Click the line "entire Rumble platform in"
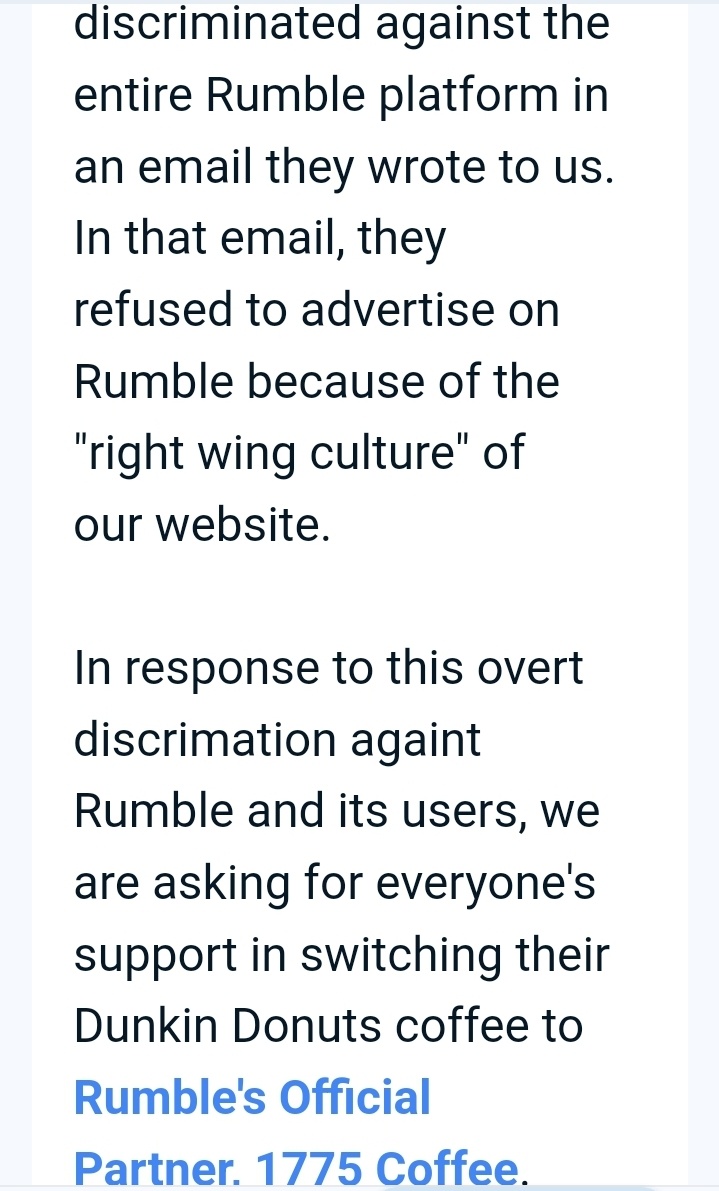 [341, 96]
